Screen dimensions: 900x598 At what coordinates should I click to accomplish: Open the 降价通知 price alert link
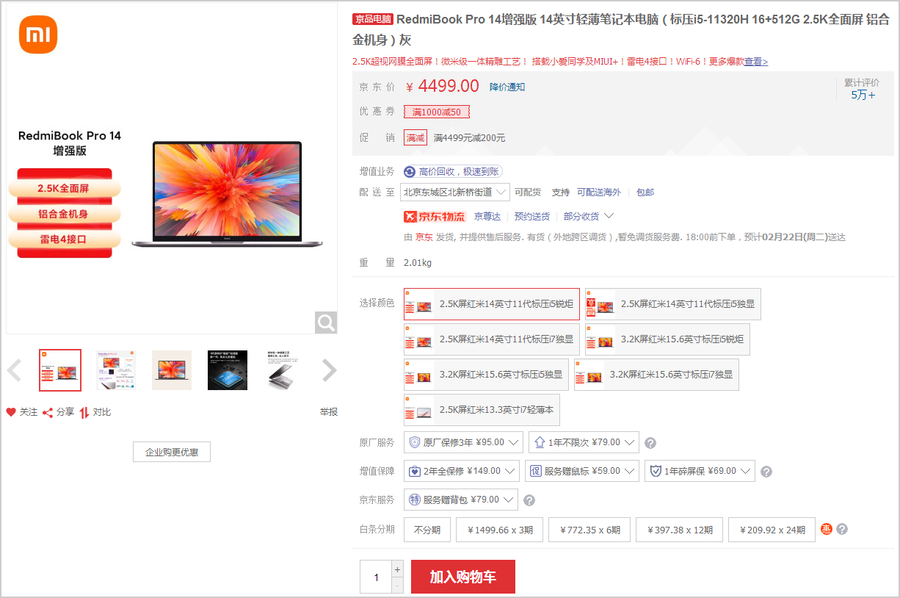tap(507, 87)
